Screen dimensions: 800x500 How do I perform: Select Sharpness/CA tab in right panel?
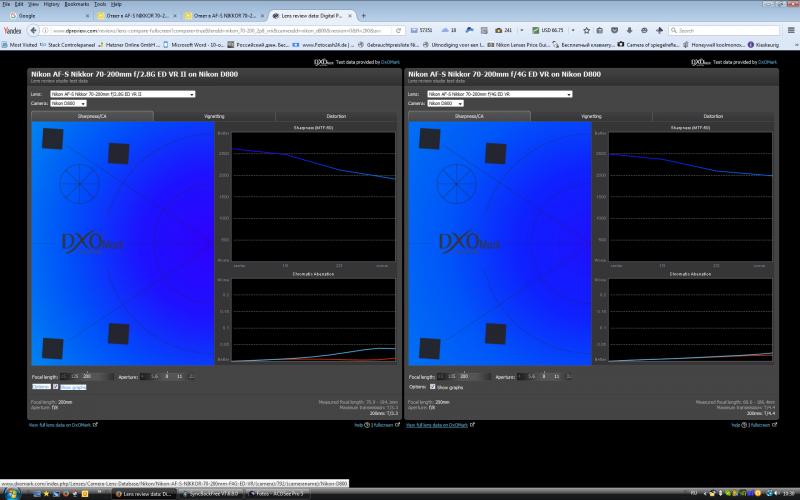coord(469,116)
